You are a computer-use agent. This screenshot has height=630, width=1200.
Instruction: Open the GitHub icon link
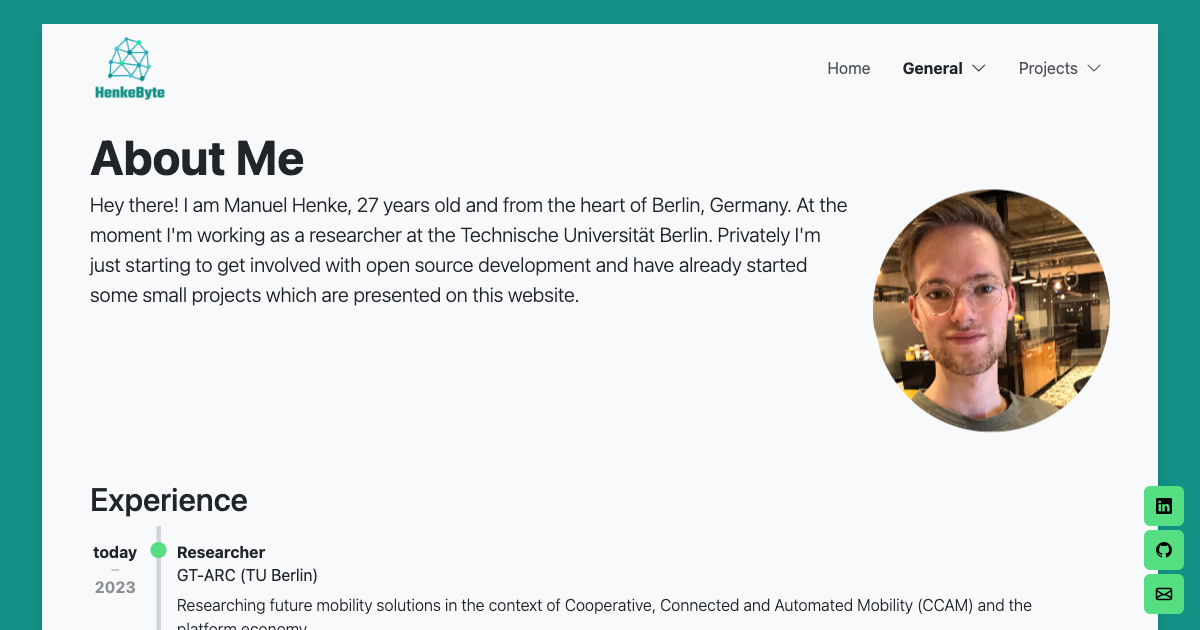tap(1163, 550)
